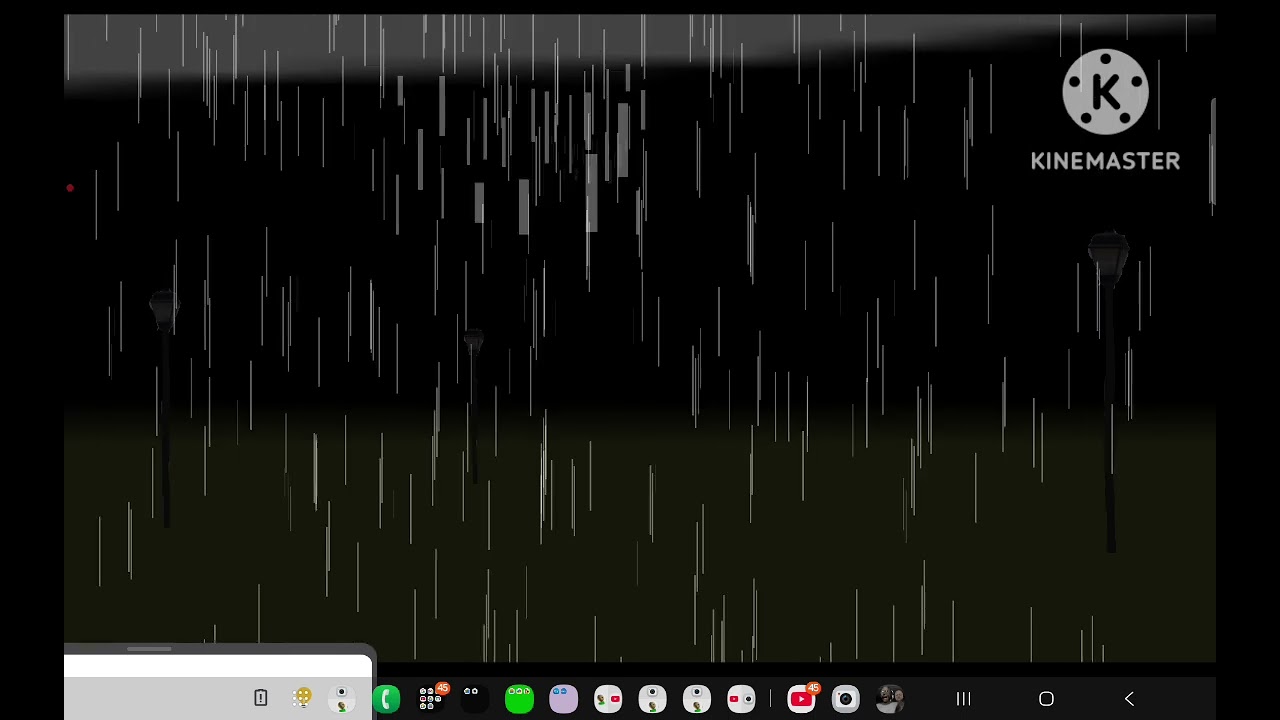Viewport: 1280px width, 720px height.
Task: Tap the Recents navigation button
Action: point(964,699)
